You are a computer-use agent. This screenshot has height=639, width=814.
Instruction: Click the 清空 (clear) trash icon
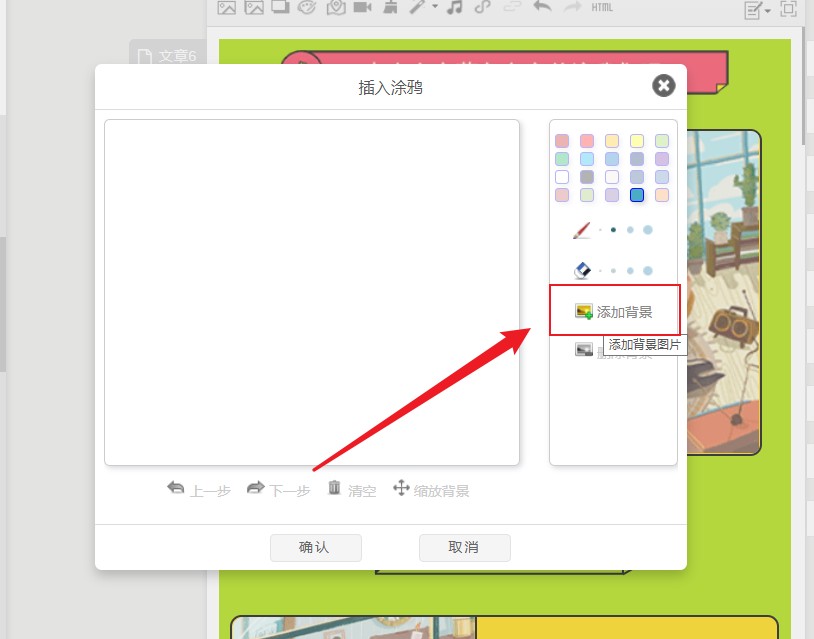(x=335, y=488)
